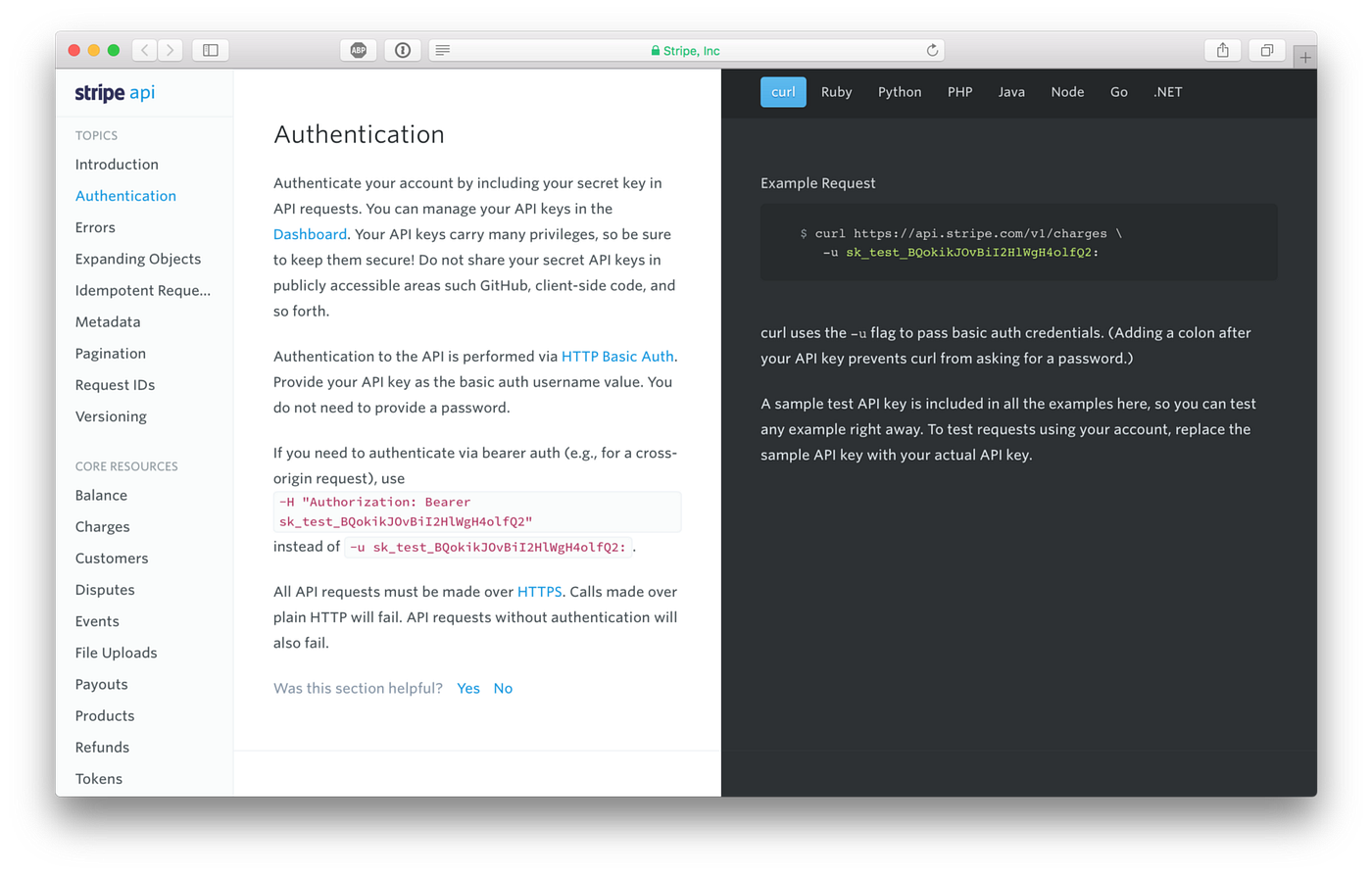This screenshot has width=1372, height=875.
Task: Click the green sk_test API key in example
Action: pos(972,252)
